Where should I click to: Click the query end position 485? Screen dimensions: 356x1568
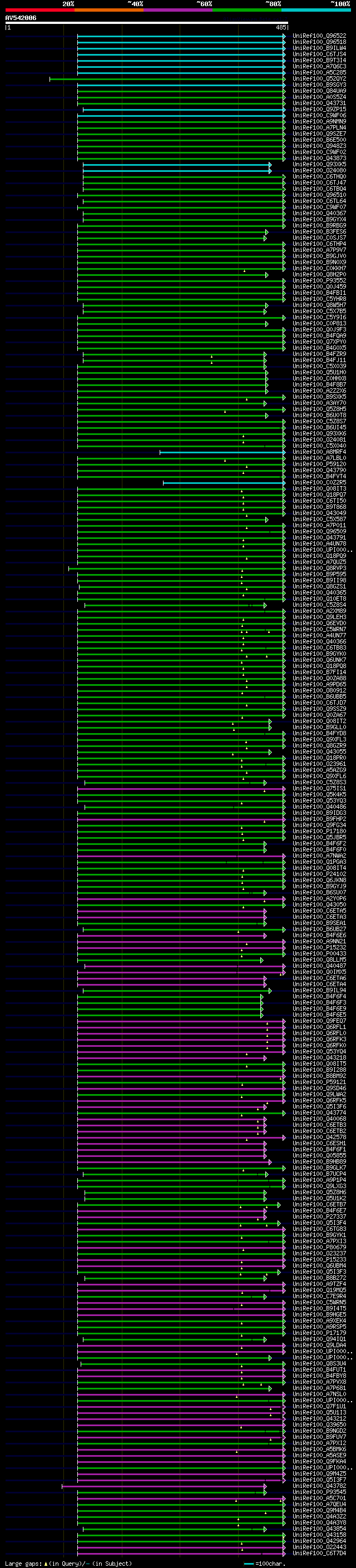tap(280, 27)
